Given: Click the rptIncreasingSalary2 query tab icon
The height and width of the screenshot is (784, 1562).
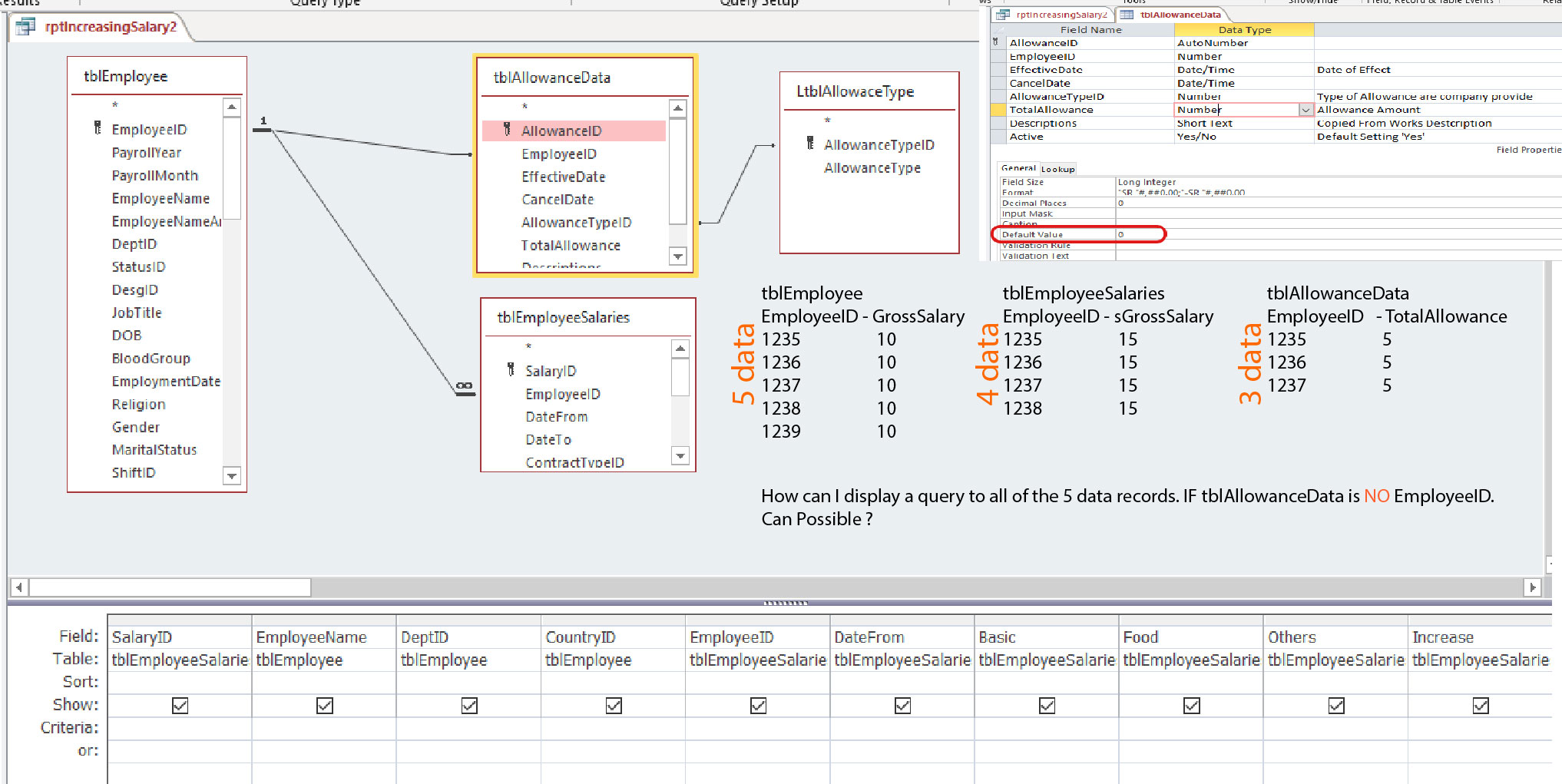Looking at the screenshot, I should tap(25, 27).
